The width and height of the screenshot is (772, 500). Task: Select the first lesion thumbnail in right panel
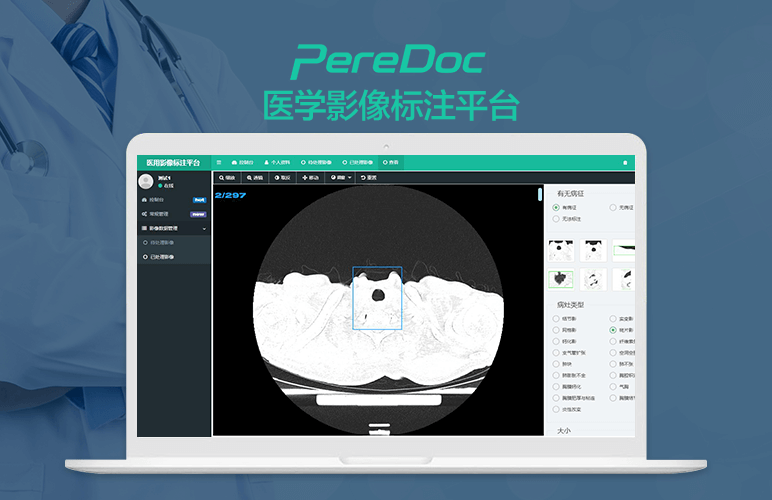click(x=560, y=250)
